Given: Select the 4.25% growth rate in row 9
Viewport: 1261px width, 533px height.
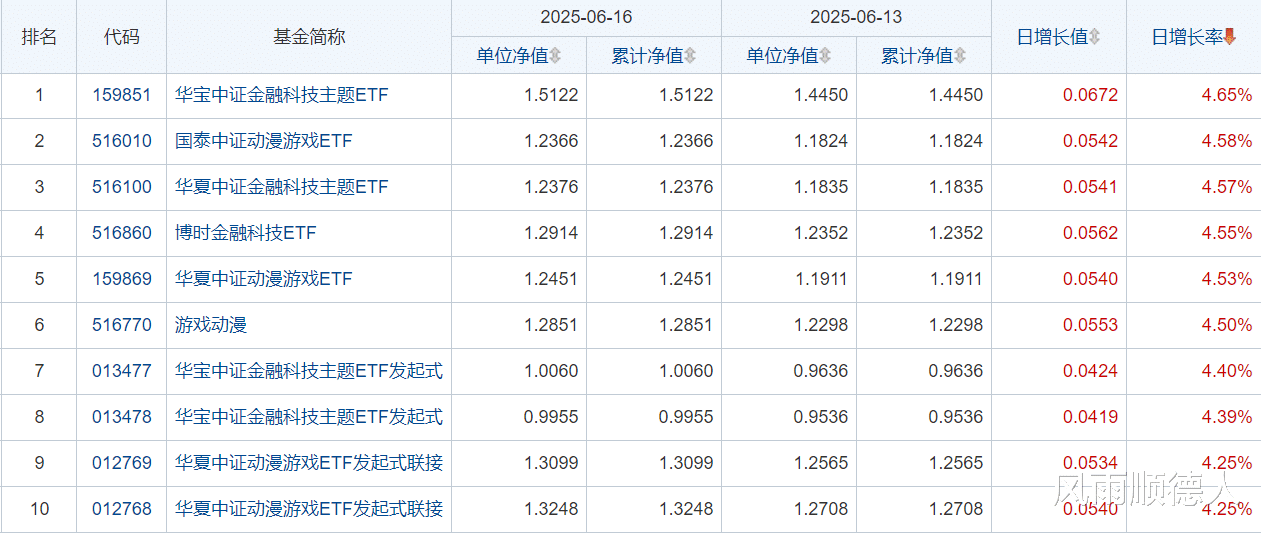Looking at the screenshot, I should pyautogui.click(x=1227, y=463).
